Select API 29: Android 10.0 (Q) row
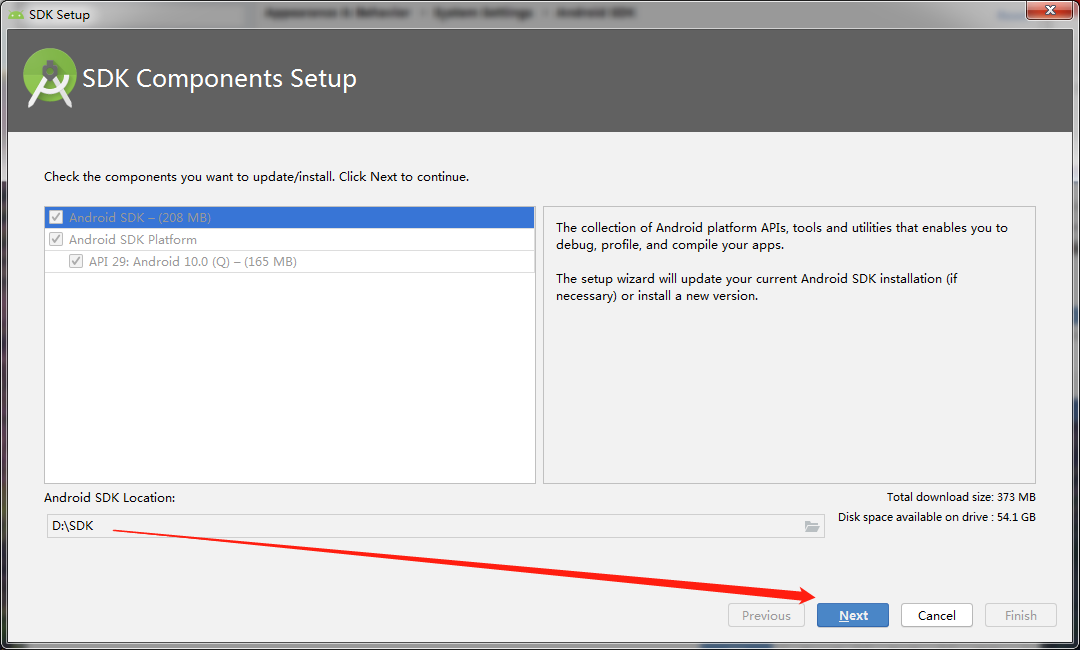The width and height of the screenshot is (1080, 650). 289,262
